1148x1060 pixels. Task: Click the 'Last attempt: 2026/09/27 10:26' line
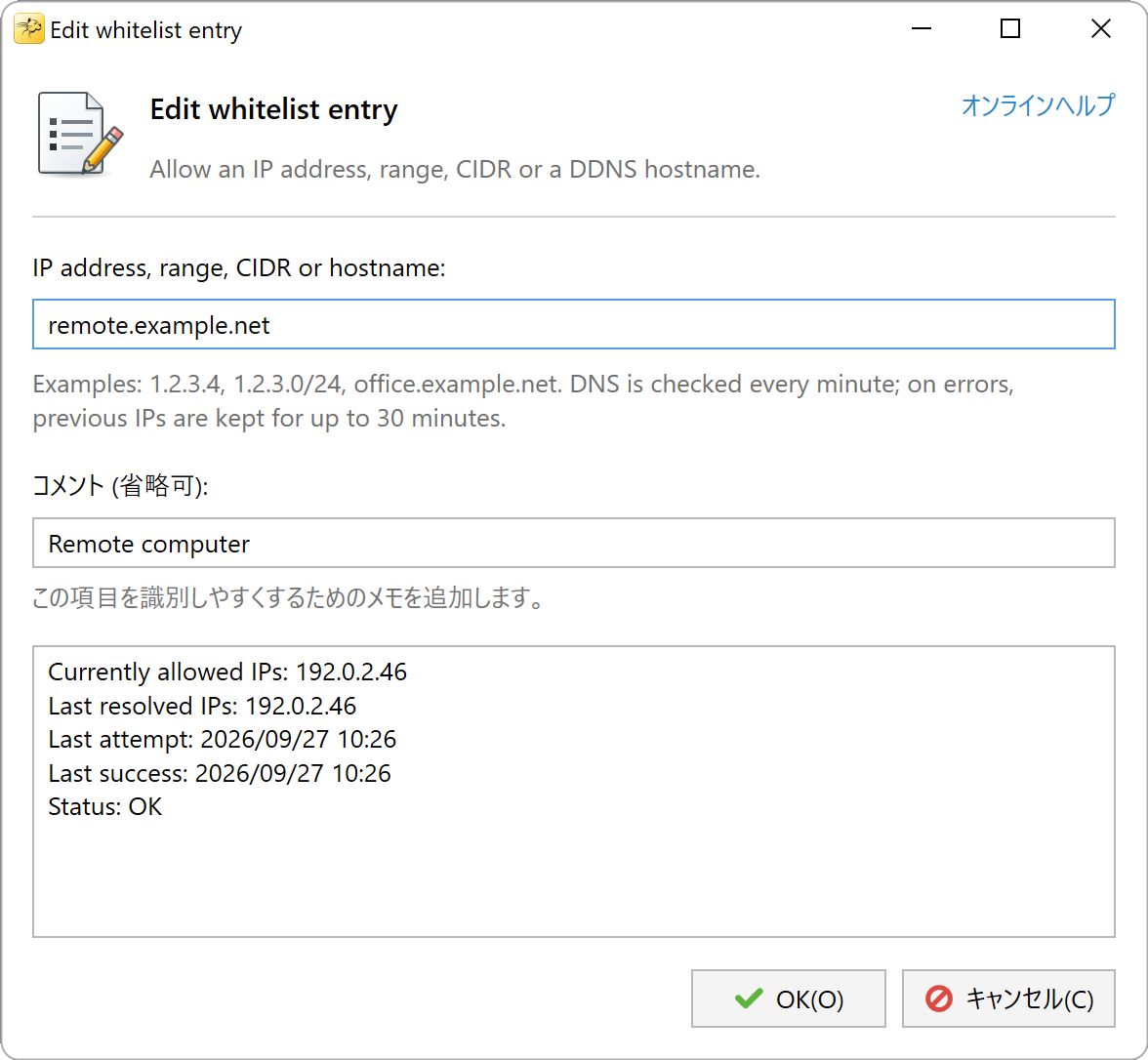(x=223, y=740)
